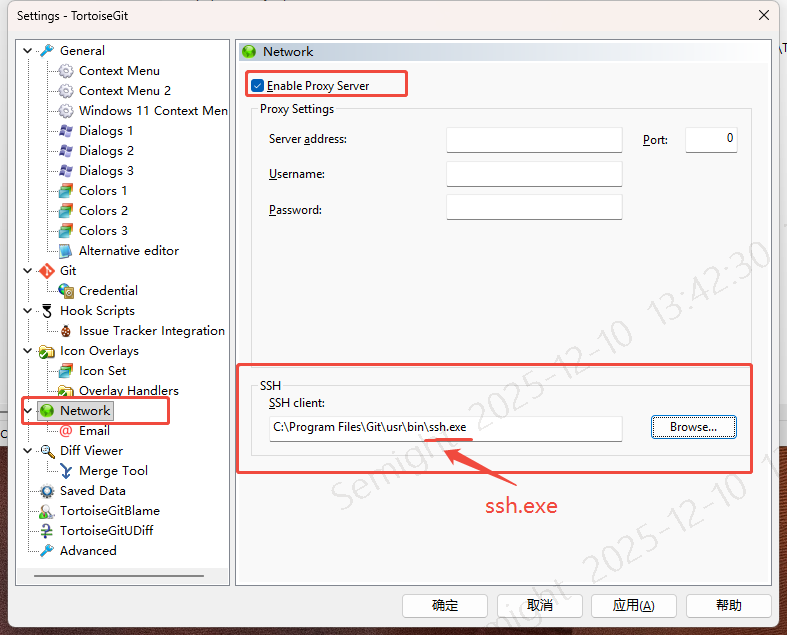
Task: Cancel with the 取消 button
Action: point(540,605)
